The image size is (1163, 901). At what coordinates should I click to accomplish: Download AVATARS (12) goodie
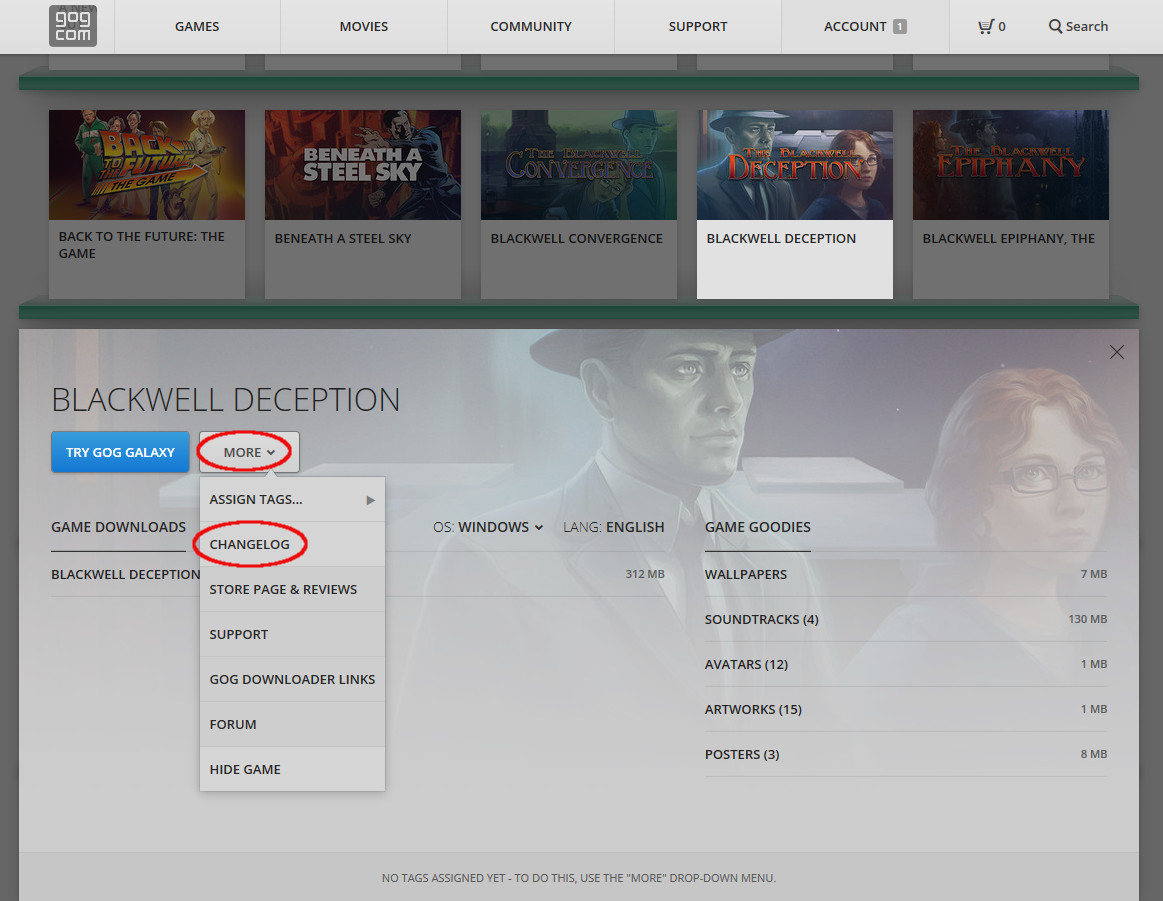(906, 664)
